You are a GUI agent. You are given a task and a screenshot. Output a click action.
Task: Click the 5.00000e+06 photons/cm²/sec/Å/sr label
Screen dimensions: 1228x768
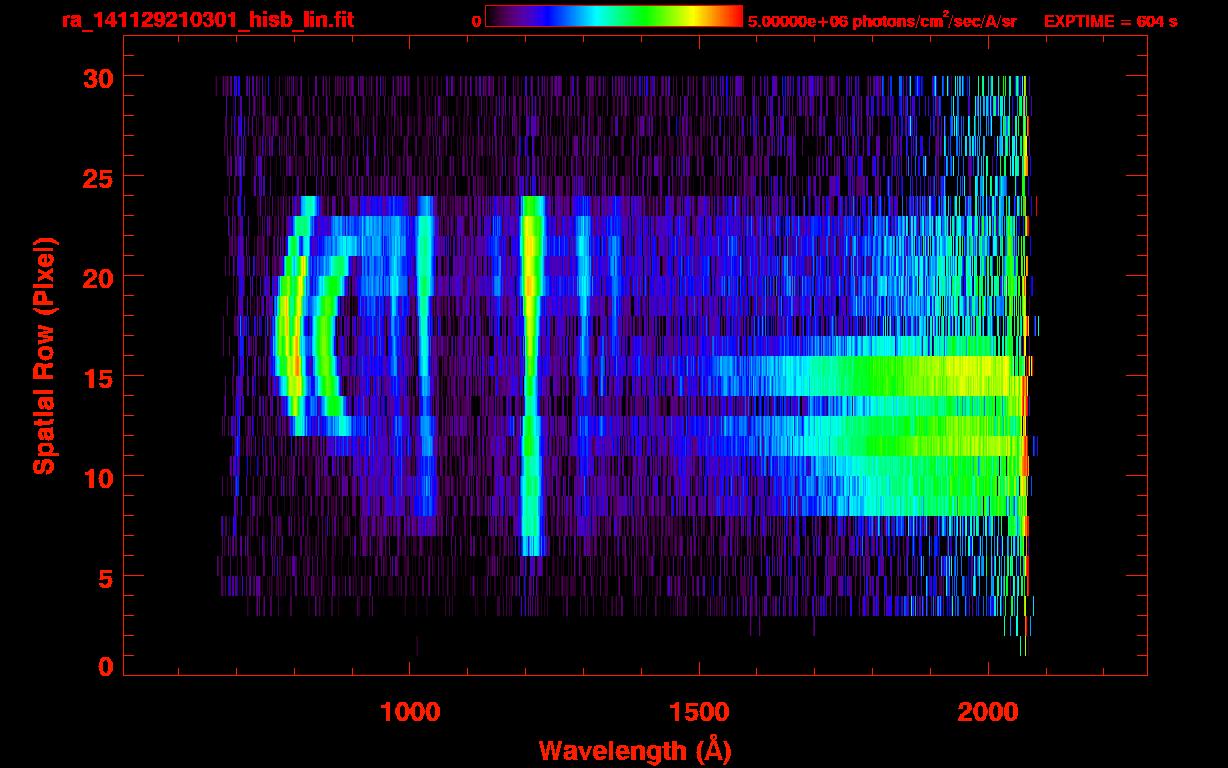882,21
